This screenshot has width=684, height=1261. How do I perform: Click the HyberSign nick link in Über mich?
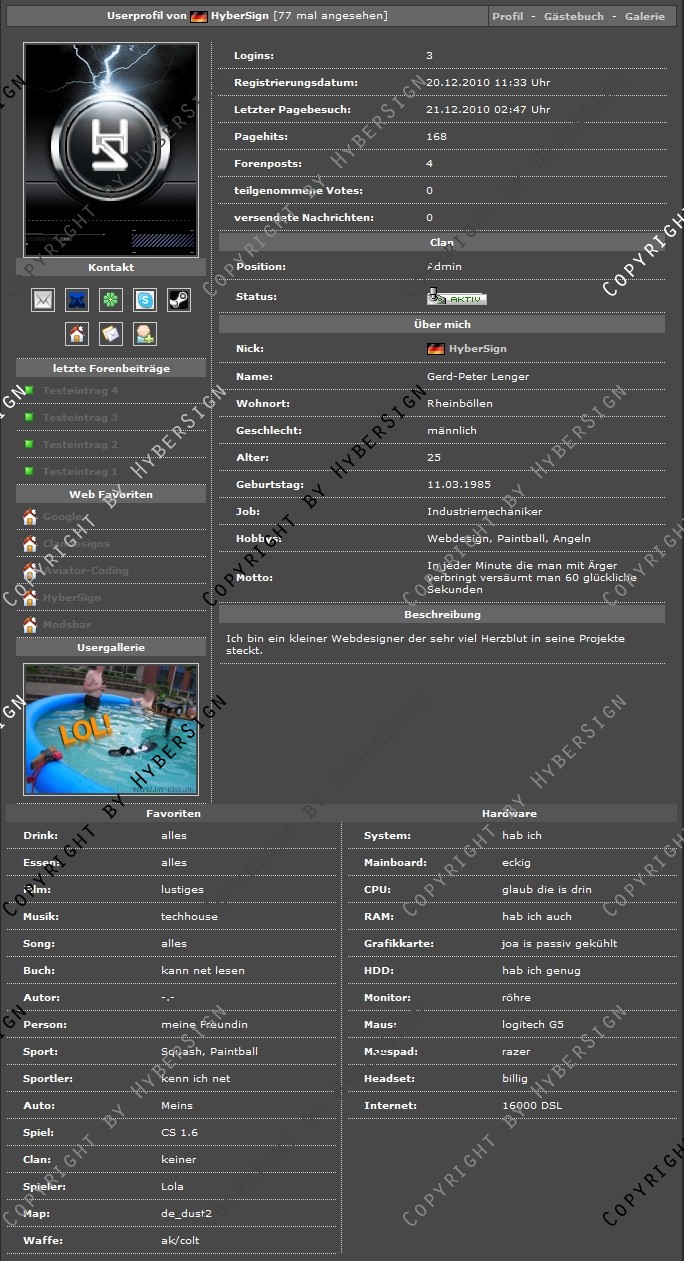477,349
